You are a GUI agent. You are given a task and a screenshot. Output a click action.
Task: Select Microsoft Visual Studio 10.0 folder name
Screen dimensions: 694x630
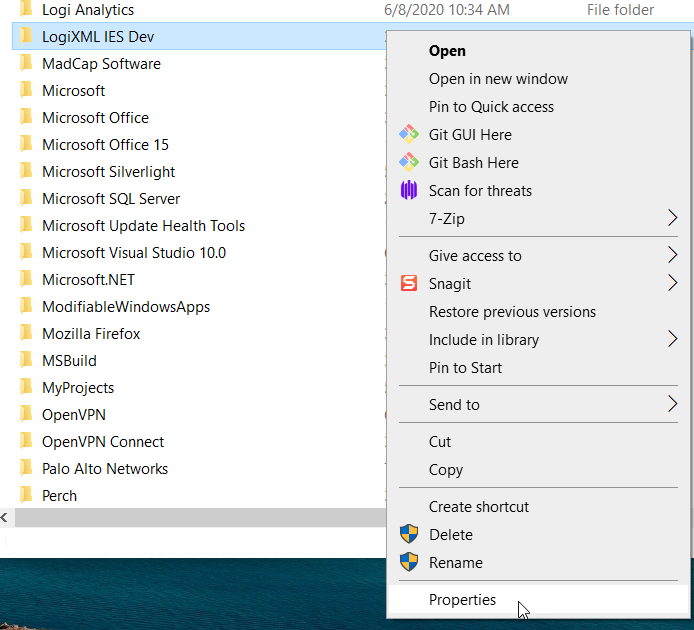[134, 253]
